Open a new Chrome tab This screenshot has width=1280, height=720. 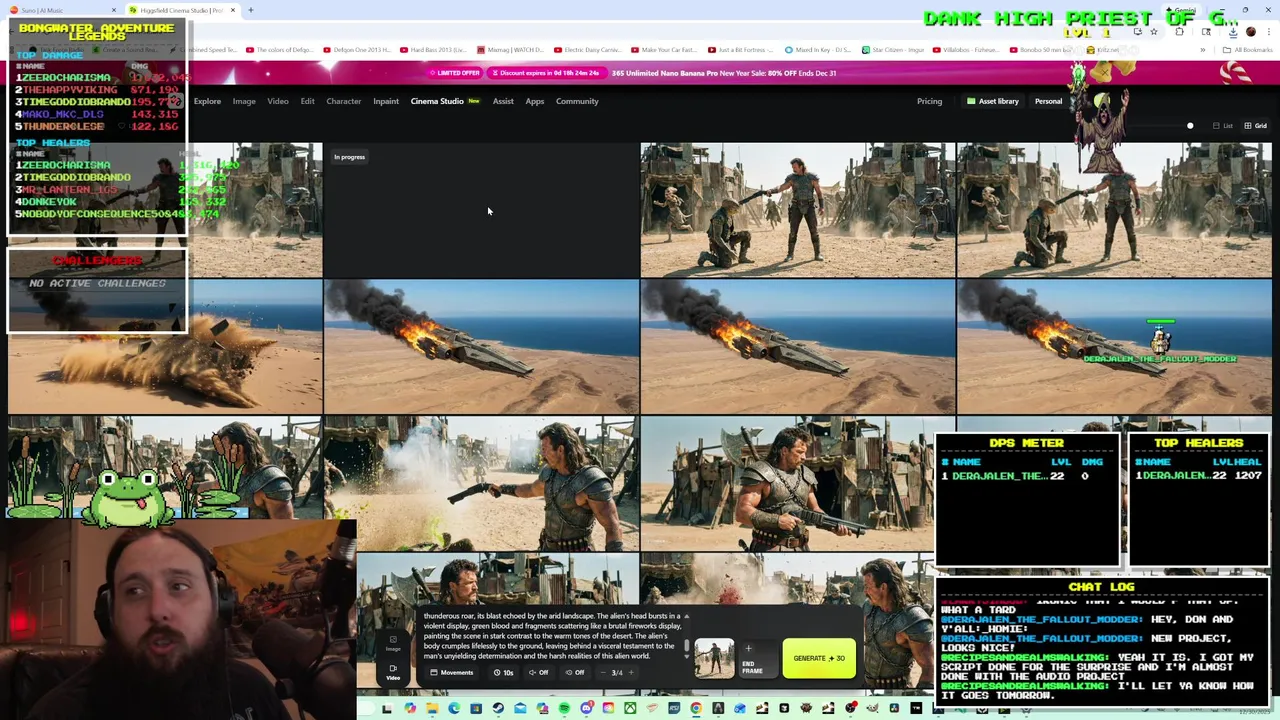tap(250, 10)
